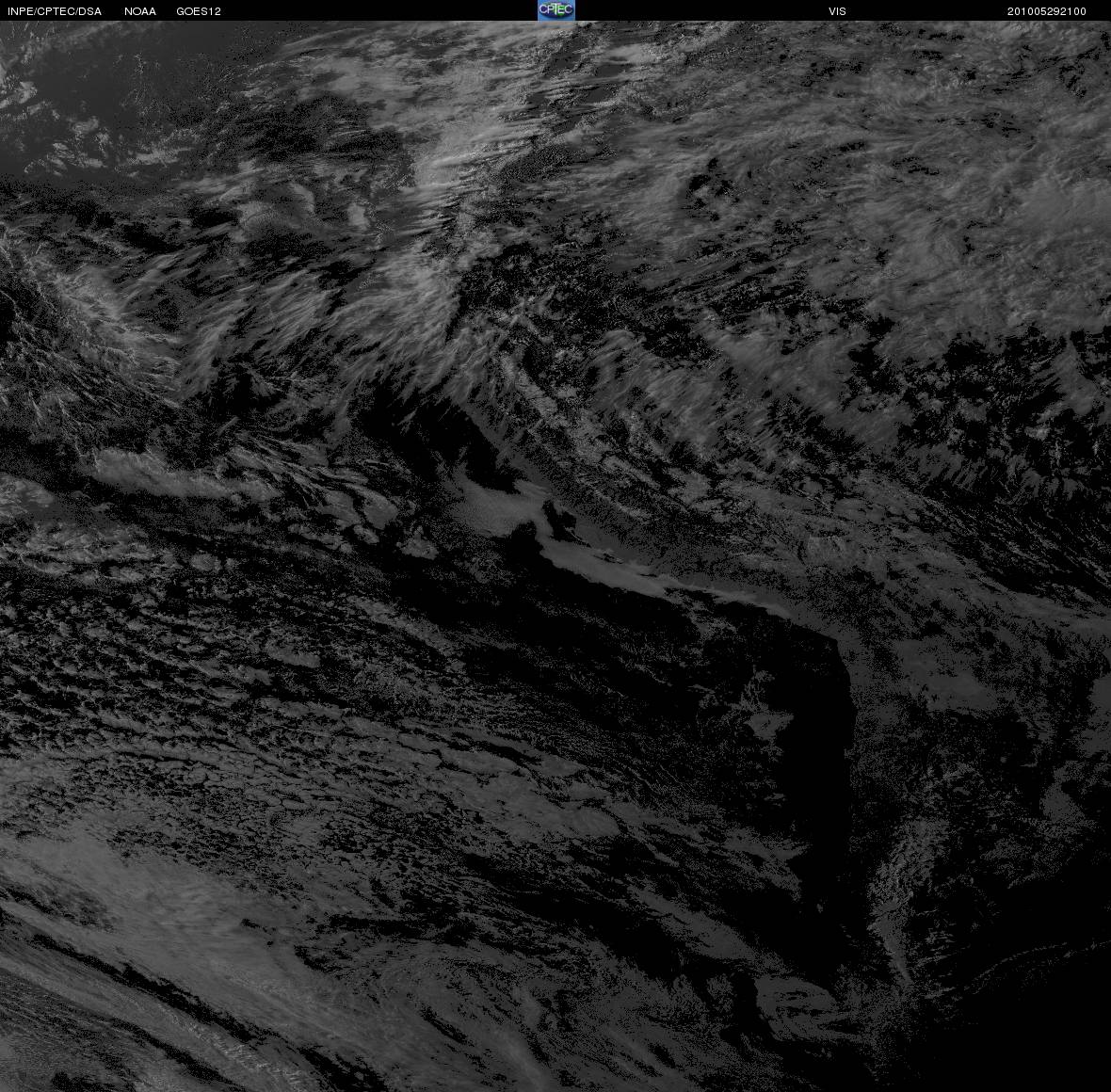Click the letter C in the CPTEC logo
This screenshot has width=1111, height=1092.
point(543,9)
